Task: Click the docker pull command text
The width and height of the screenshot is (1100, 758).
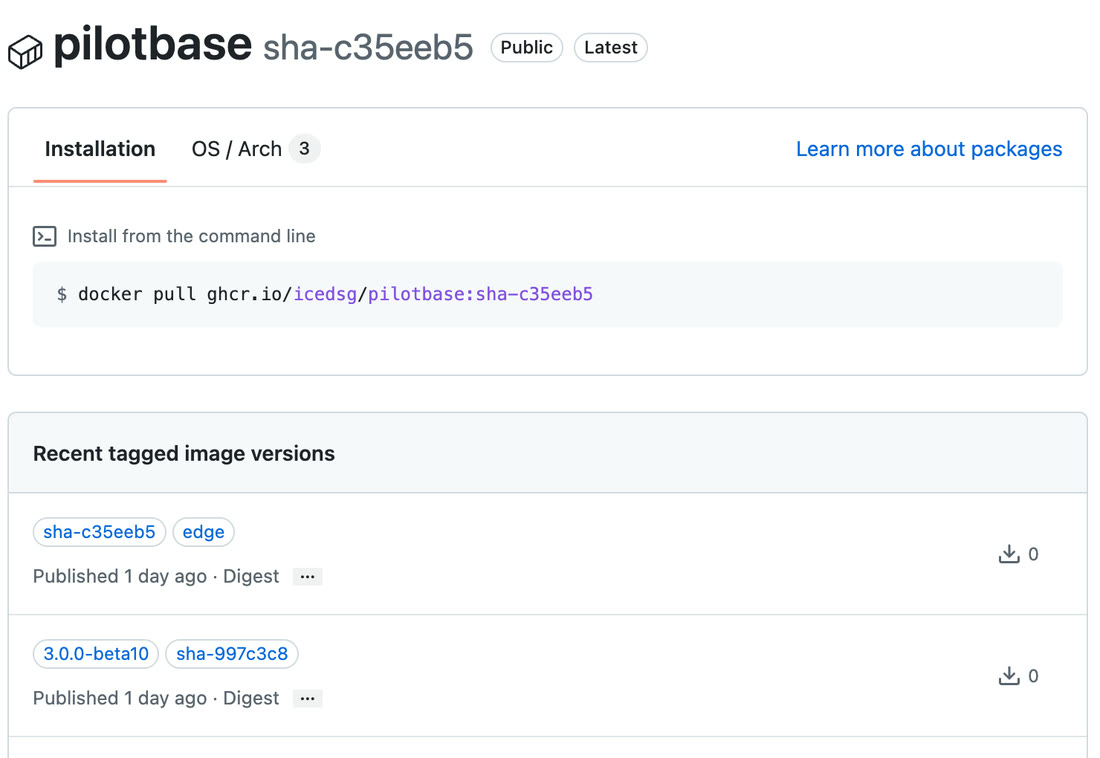Action: [335, 294]
